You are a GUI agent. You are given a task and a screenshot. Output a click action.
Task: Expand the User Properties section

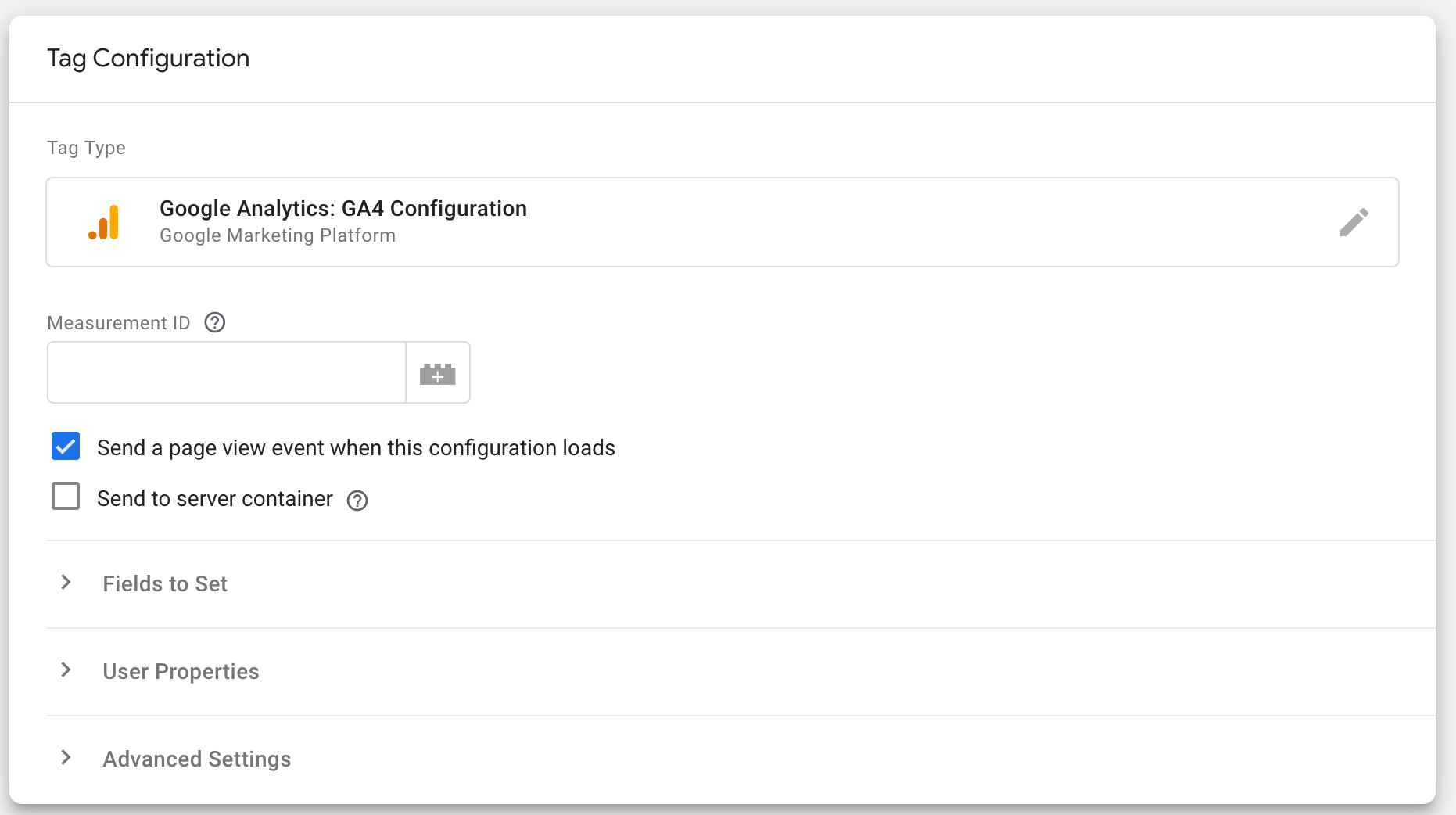tap(181, 672)
